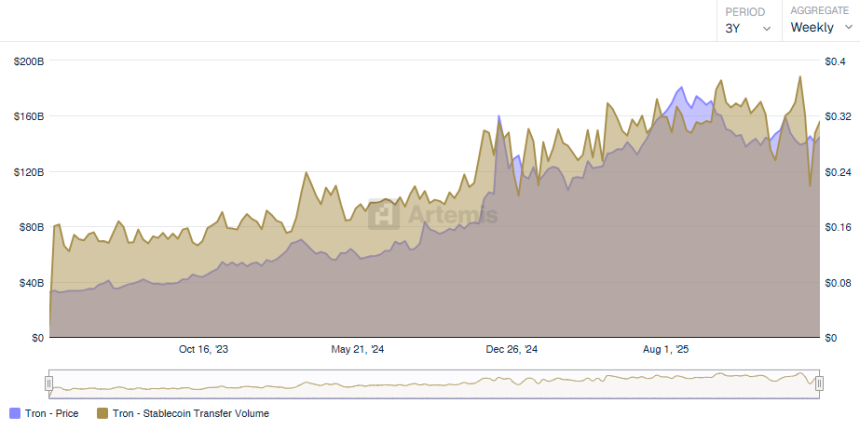Click the right handle of the range navigator

tap(819, 383)
